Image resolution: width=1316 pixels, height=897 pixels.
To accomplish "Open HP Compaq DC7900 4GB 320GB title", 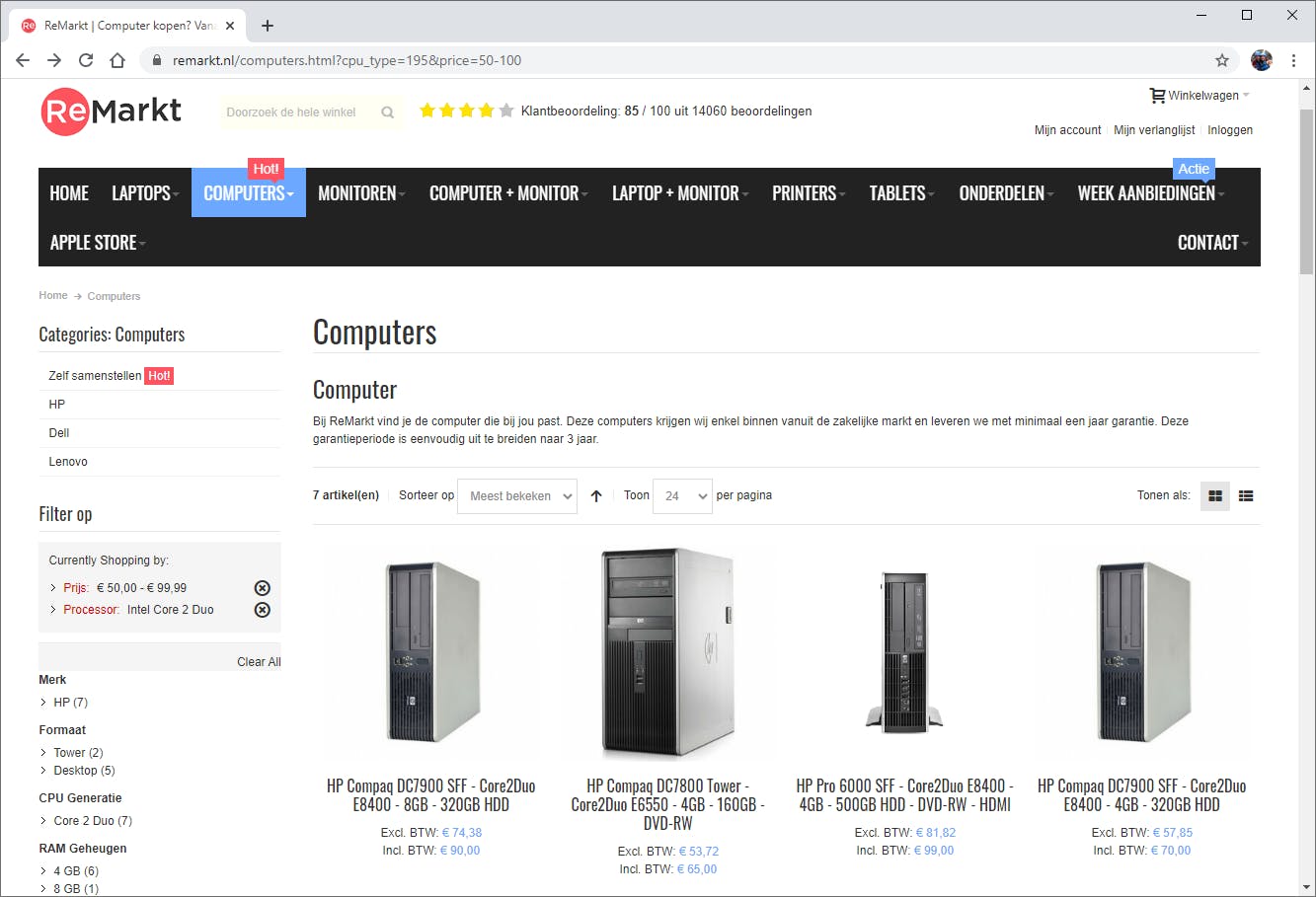I will [1142, 795].
